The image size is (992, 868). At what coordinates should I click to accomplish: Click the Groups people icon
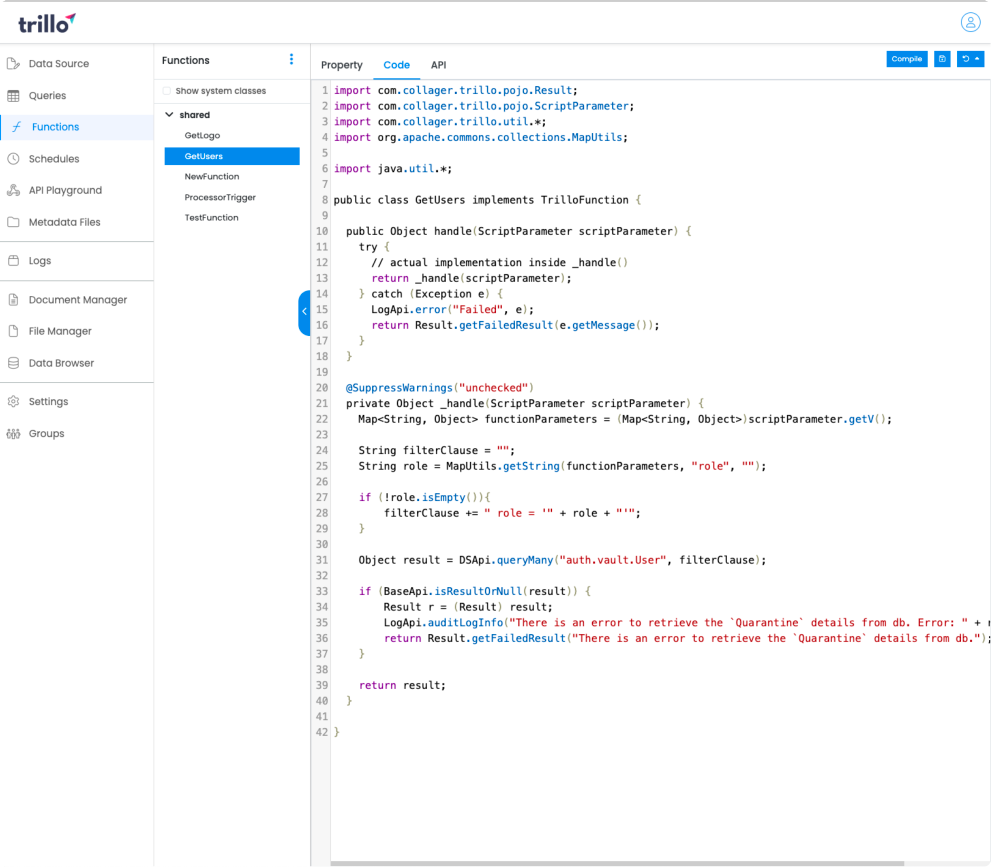(13, 433)
